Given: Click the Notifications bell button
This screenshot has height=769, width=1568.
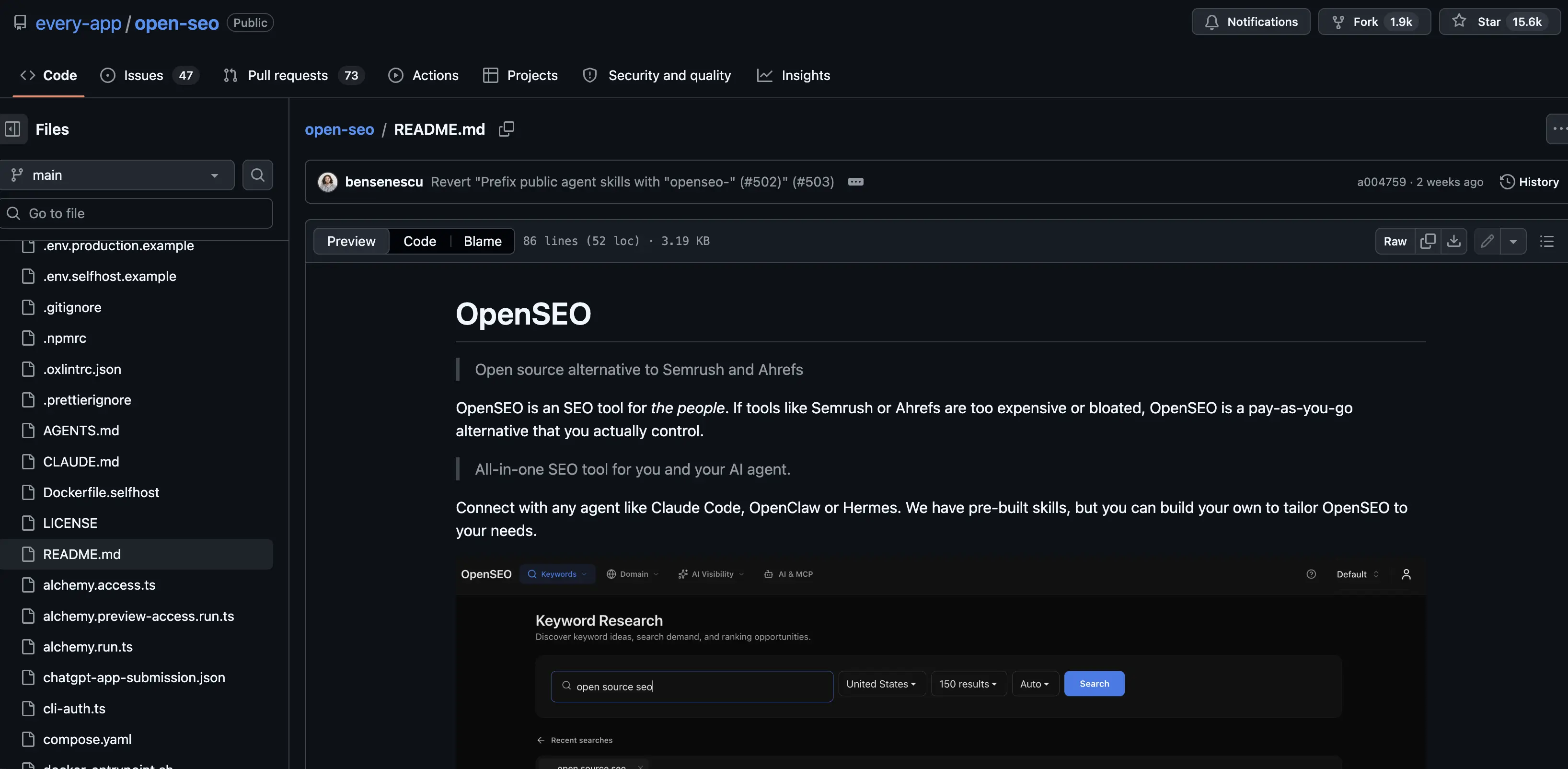Looking at the screenshot, I should (1250, 22).
